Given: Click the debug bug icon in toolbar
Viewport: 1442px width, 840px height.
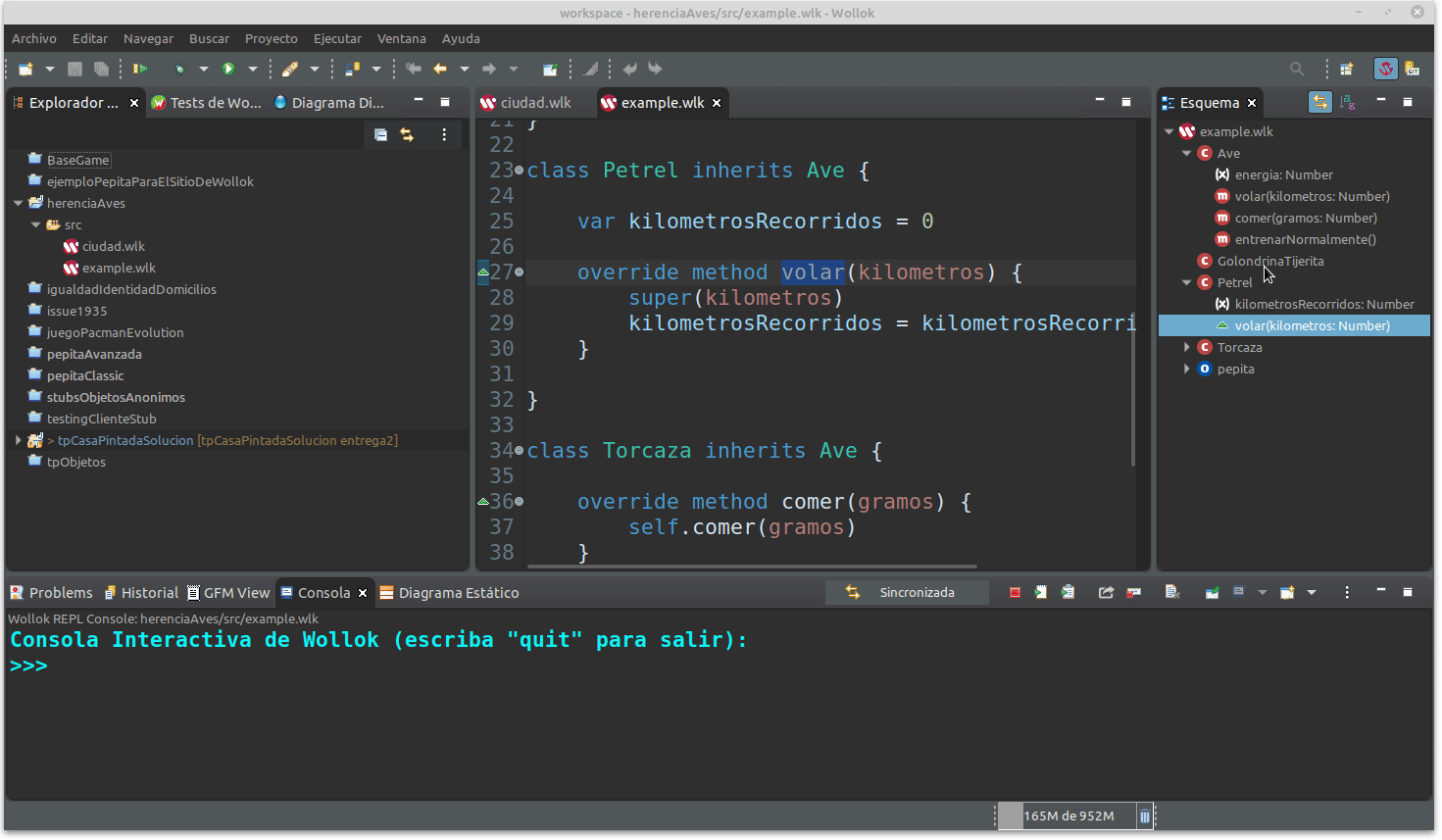Looking at the screenshot, I should (179, 69).
